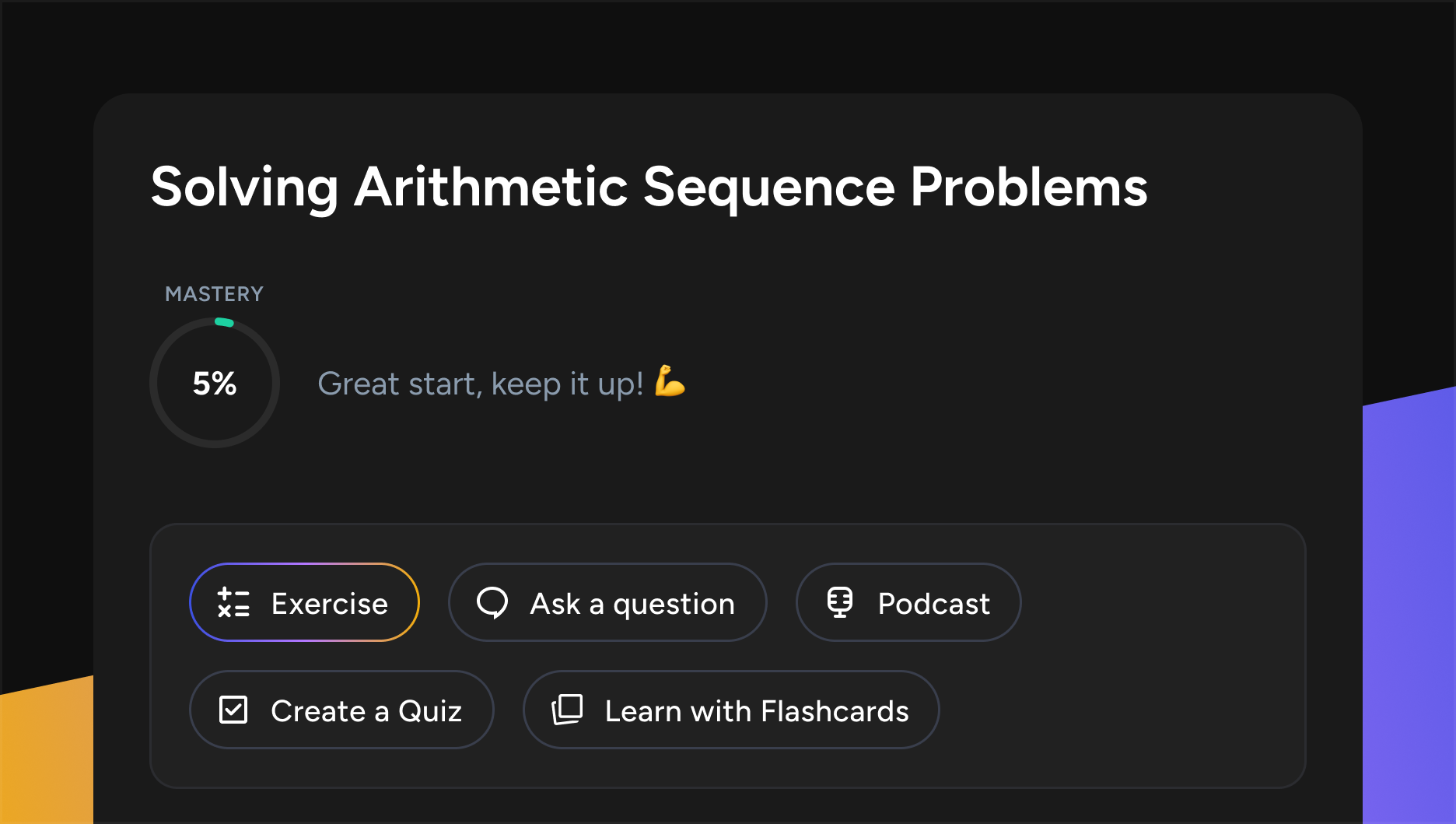Click the 5% mastery percentage
Screen dimensions: 1456x824
pyautogui.click(x=215, y=384)
